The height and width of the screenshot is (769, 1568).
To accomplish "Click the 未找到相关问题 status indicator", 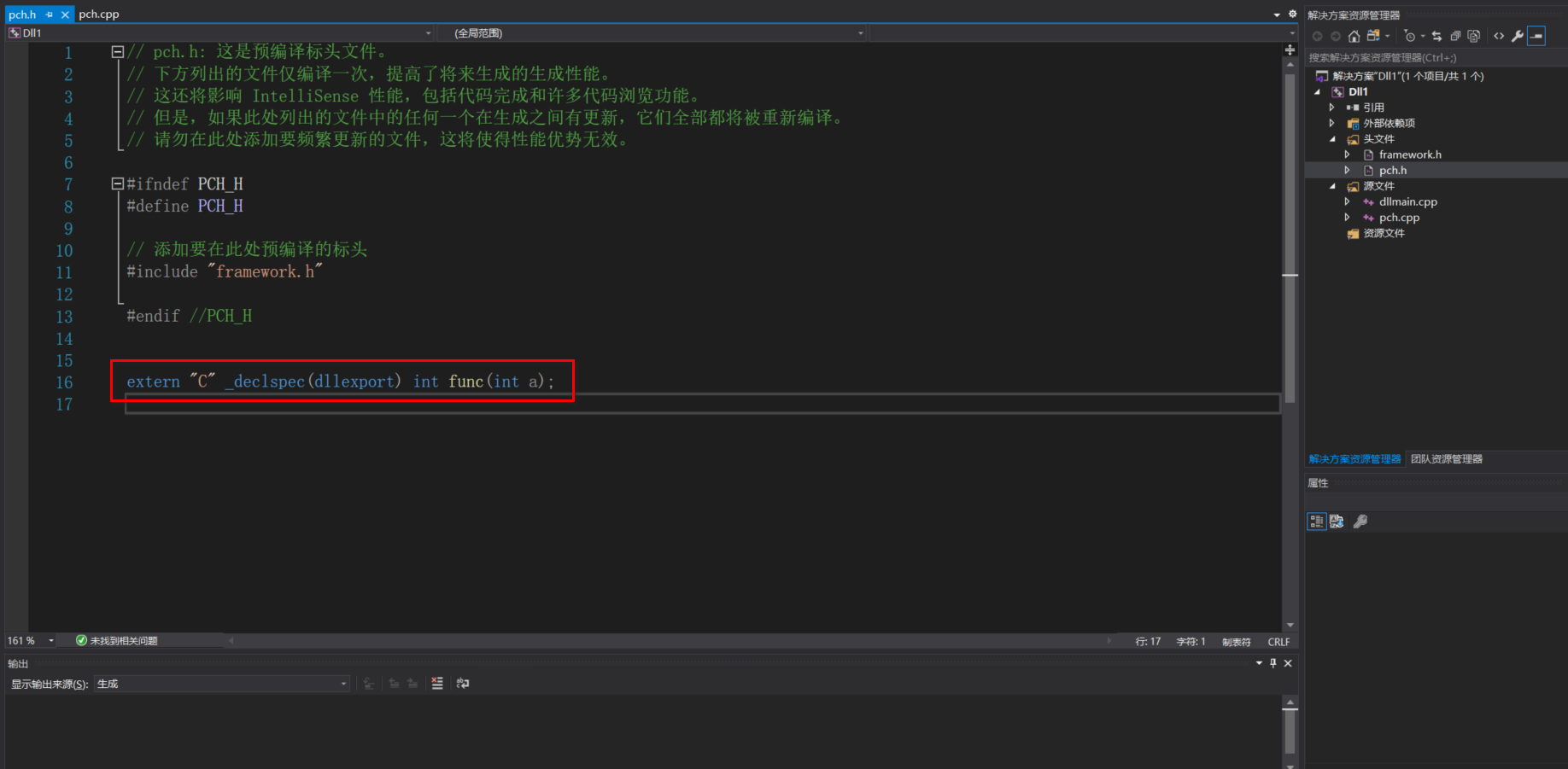I will 117,641.
